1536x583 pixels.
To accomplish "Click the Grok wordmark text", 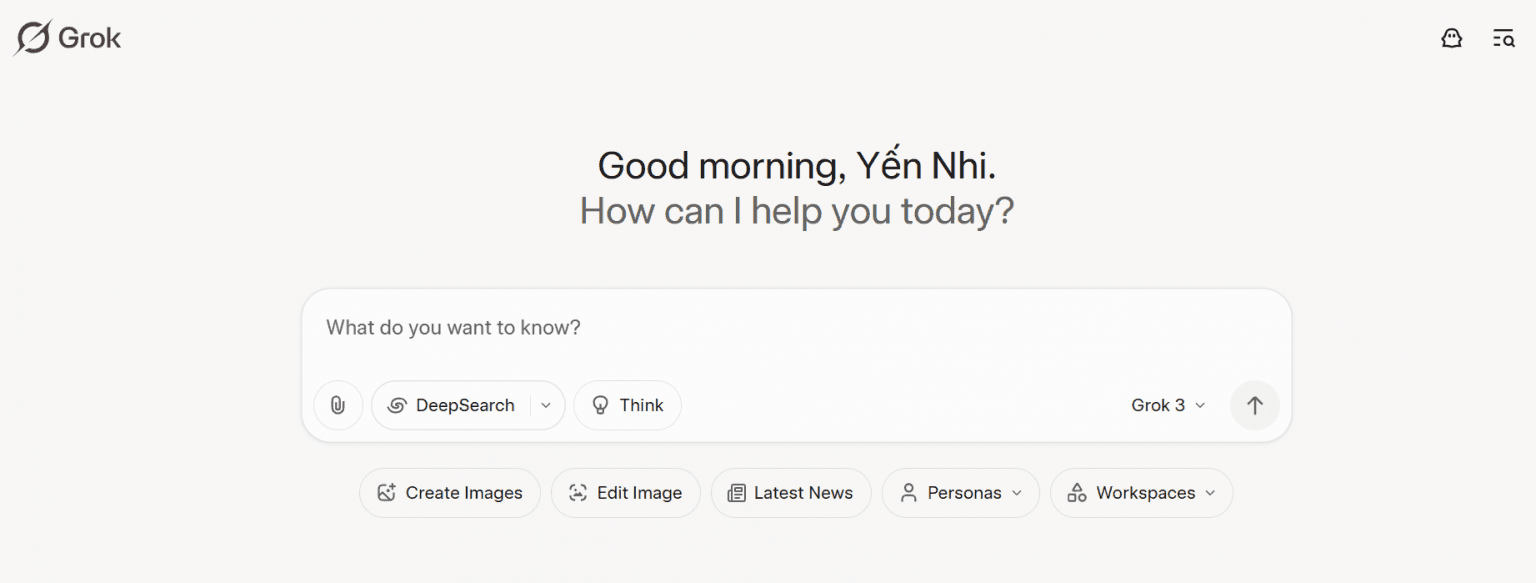I will click(90, 38).
